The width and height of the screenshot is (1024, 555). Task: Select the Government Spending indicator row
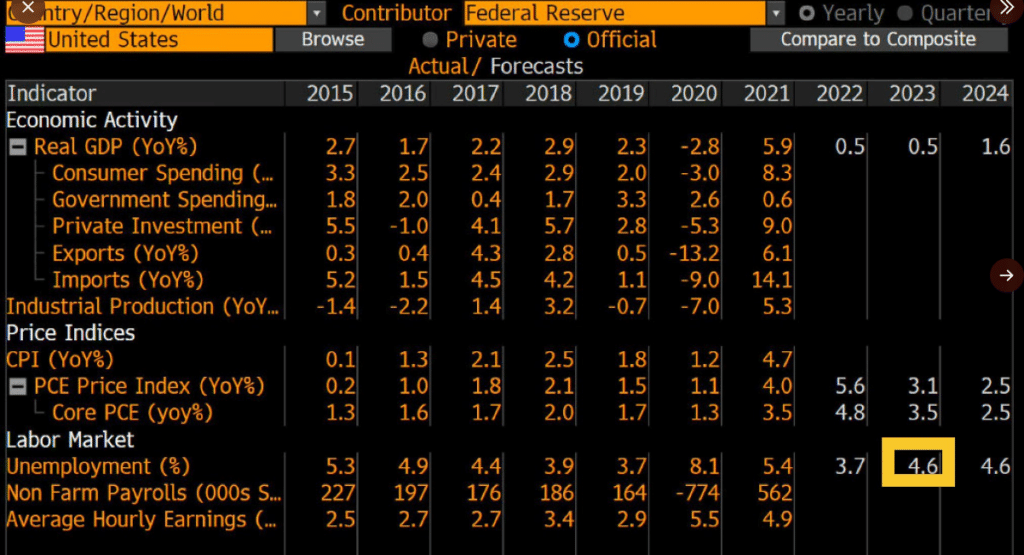[165, 200]
